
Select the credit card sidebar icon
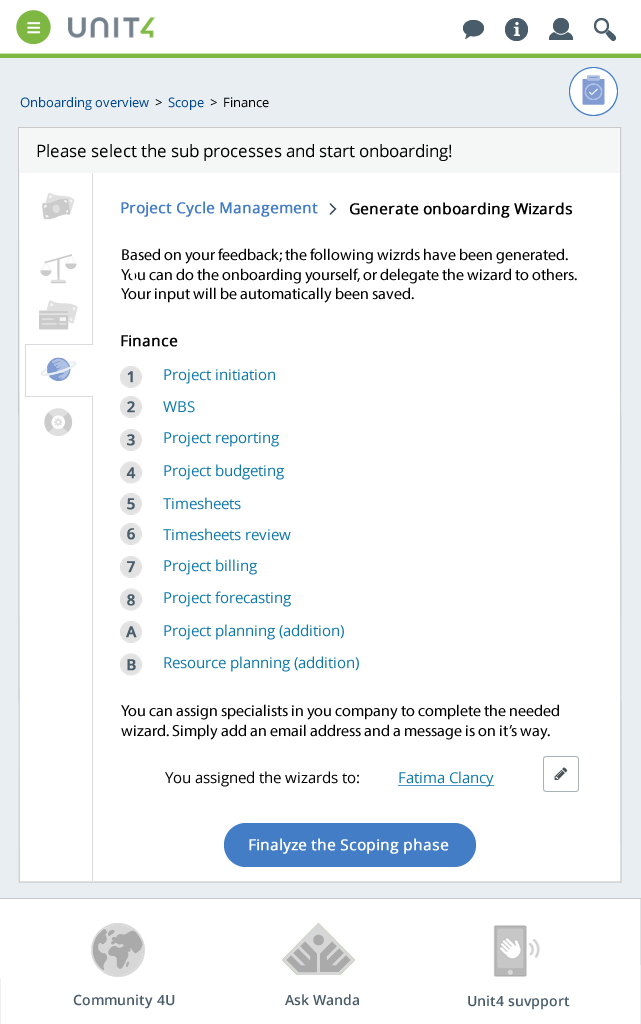click(x=58, y=315)
